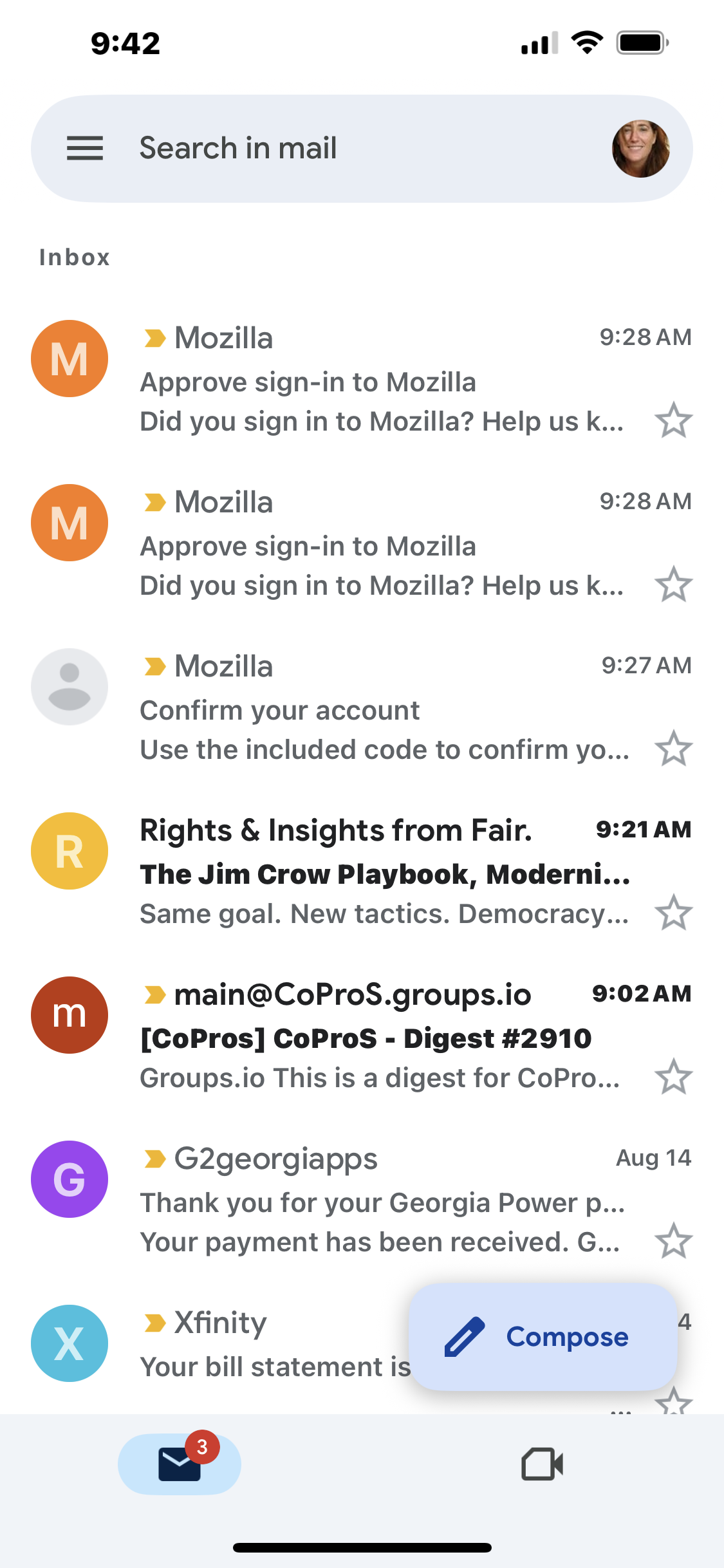The image size is (724, 1568).
Task: Select the purple G sender avatar
Action: pos(70,1179)
